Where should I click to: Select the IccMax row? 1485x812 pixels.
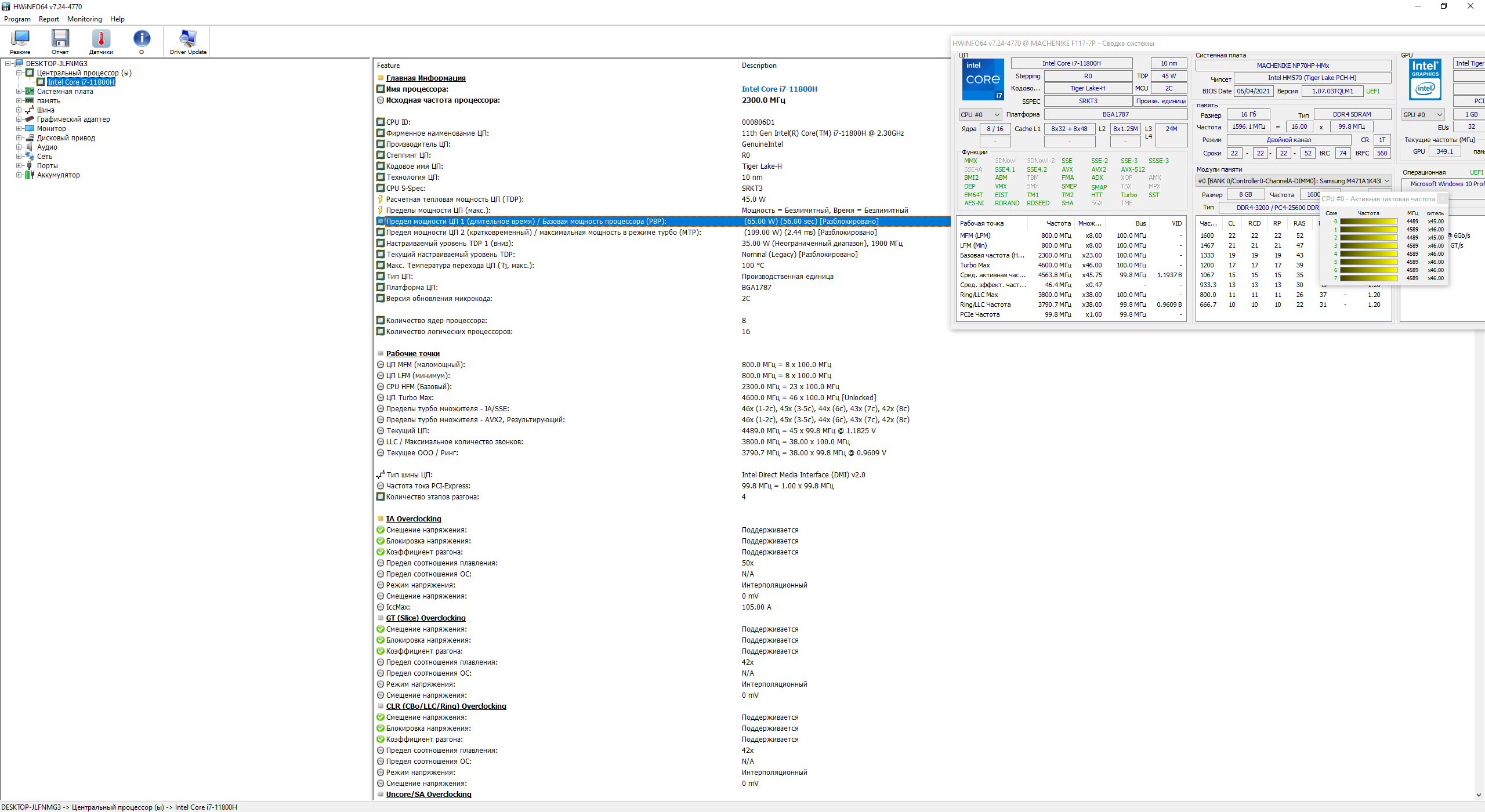(662, 607)
